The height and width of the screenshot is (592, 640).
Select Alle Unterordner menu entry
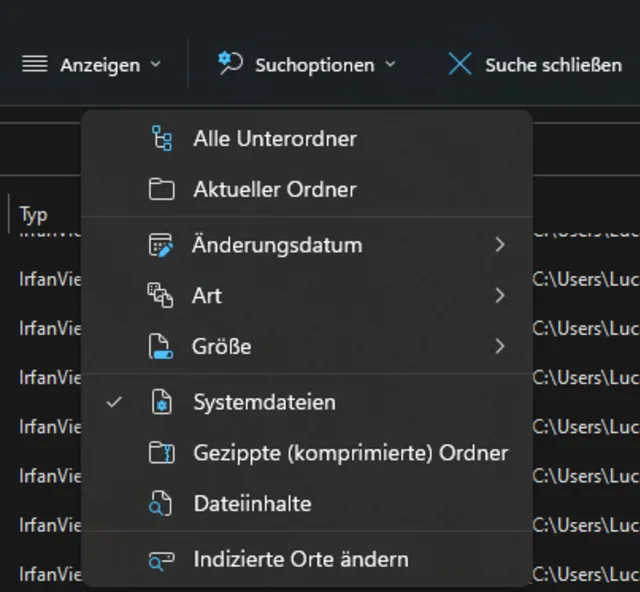(274, 138)
